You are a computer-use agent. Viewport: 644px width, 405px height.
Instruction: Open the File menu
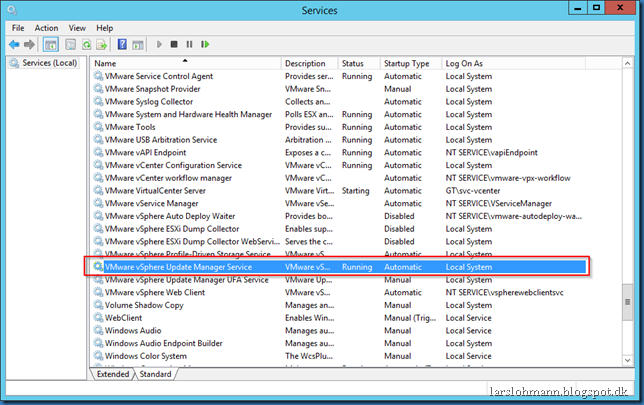[x=18, y=28]
